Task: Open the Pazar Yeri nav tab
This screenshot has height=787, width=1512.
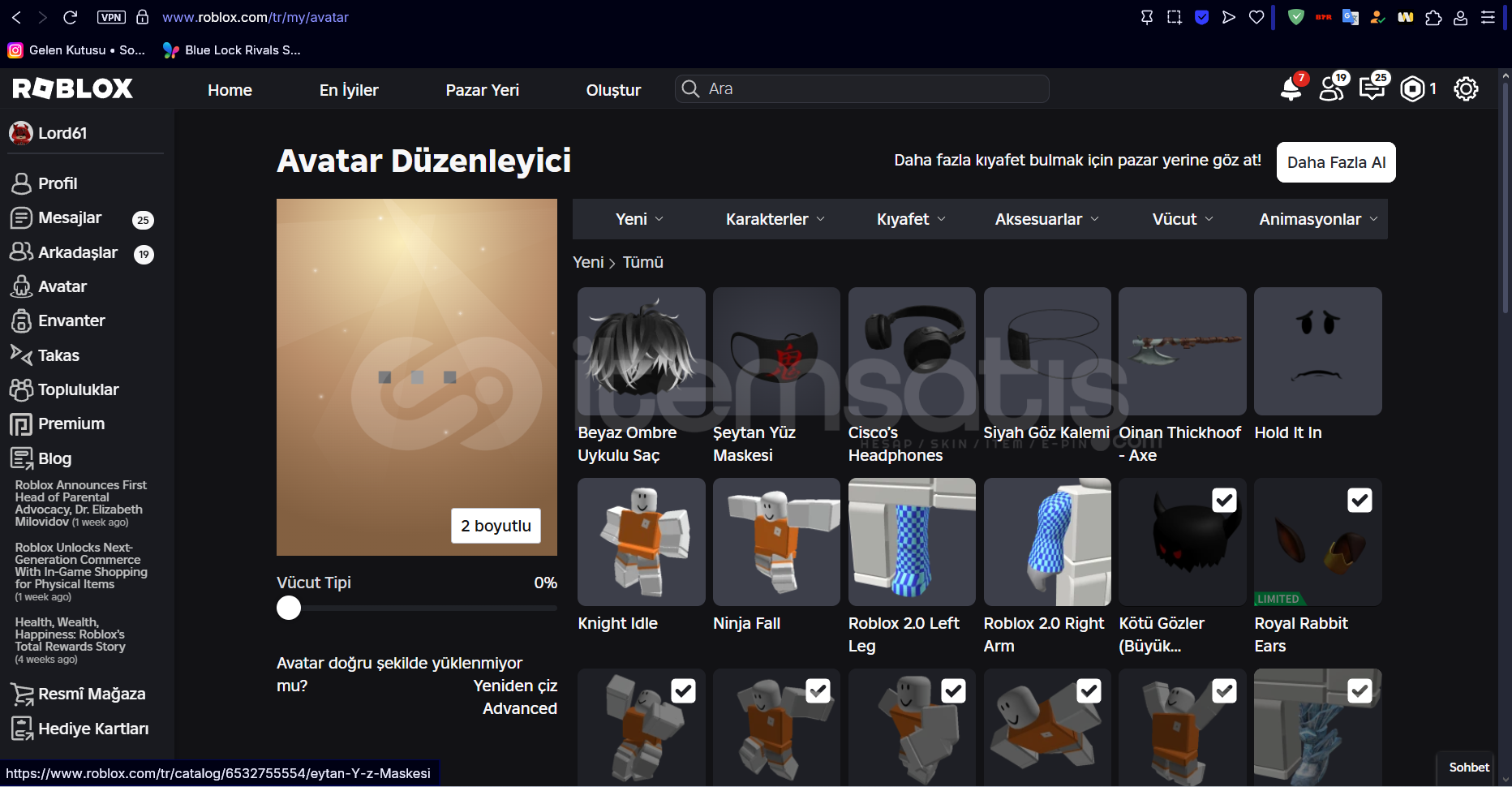Action: 483,90
